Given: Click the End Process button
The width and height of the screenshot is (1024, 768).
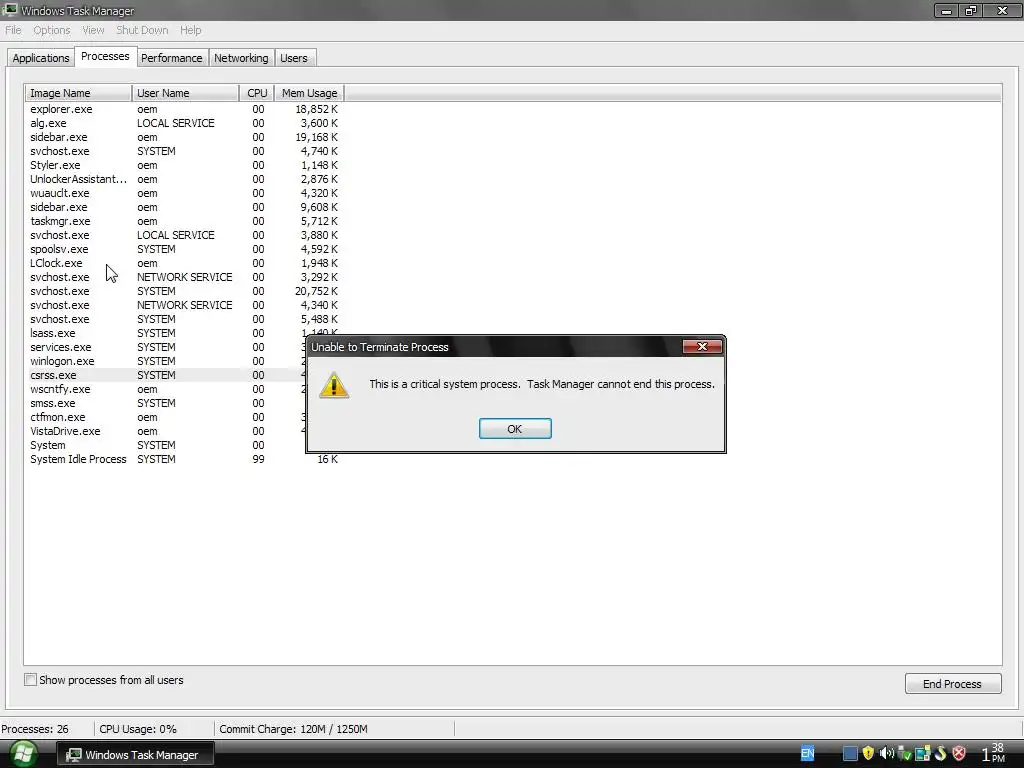Looking at the screenshot, I should point(953,684).
